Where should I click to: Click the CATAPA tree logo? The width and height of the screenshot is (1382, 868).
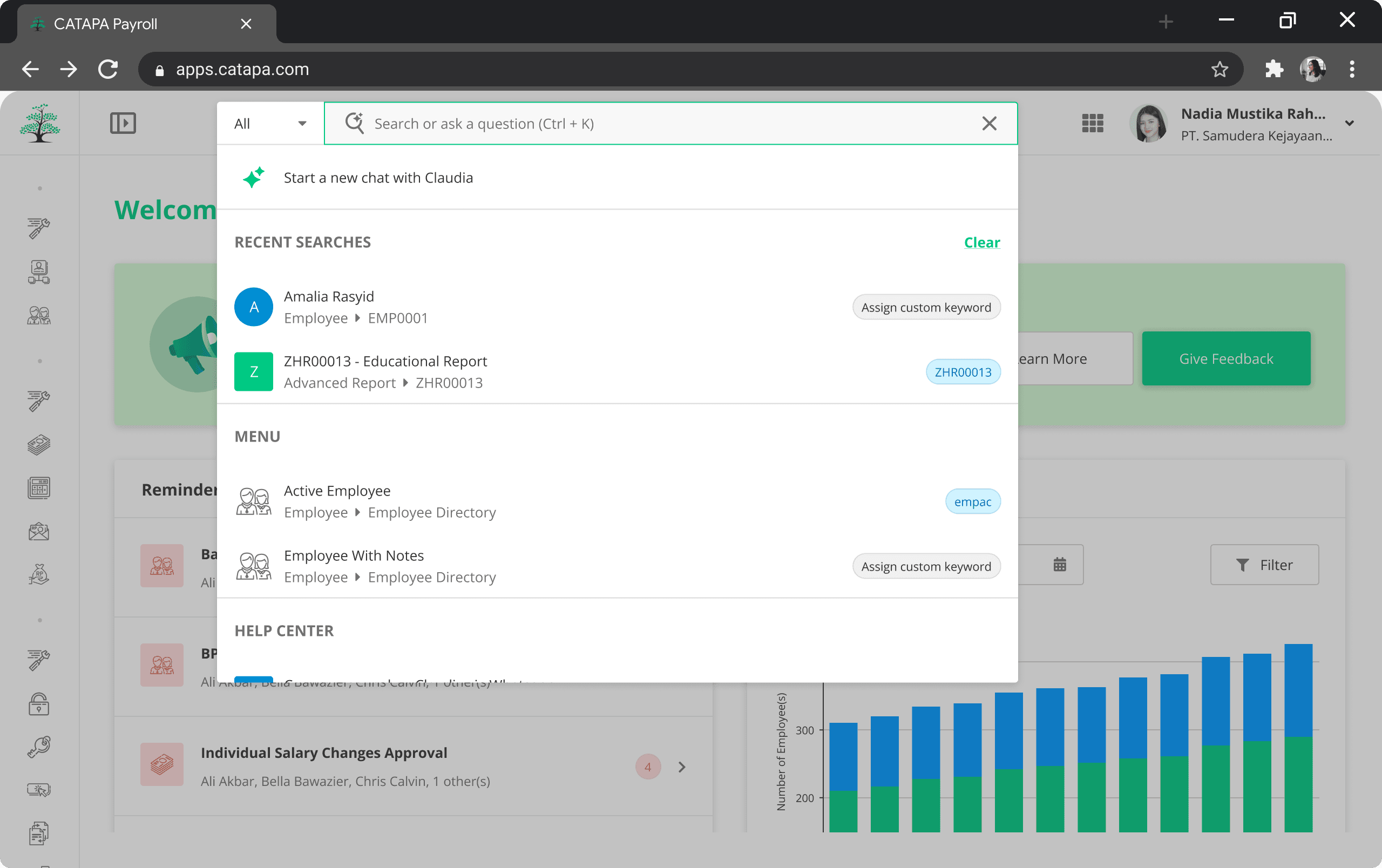point(39,123)
